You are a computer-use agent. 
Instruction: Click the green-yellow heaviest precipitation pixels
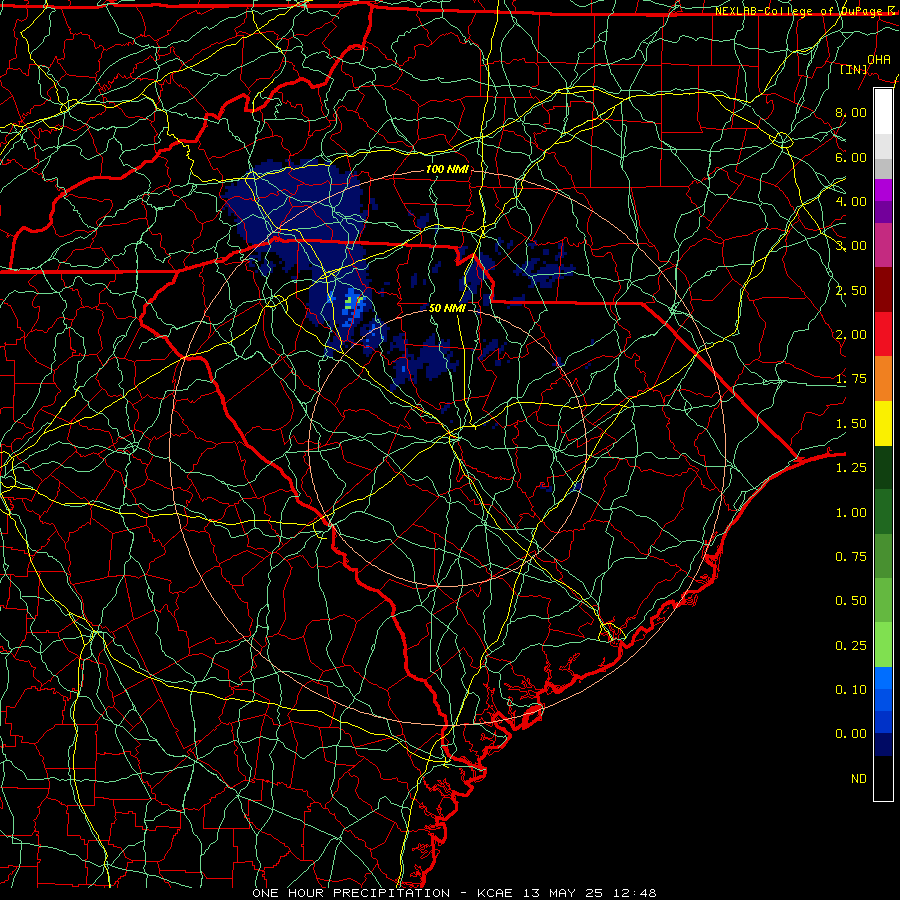click(x=348, y=300)
